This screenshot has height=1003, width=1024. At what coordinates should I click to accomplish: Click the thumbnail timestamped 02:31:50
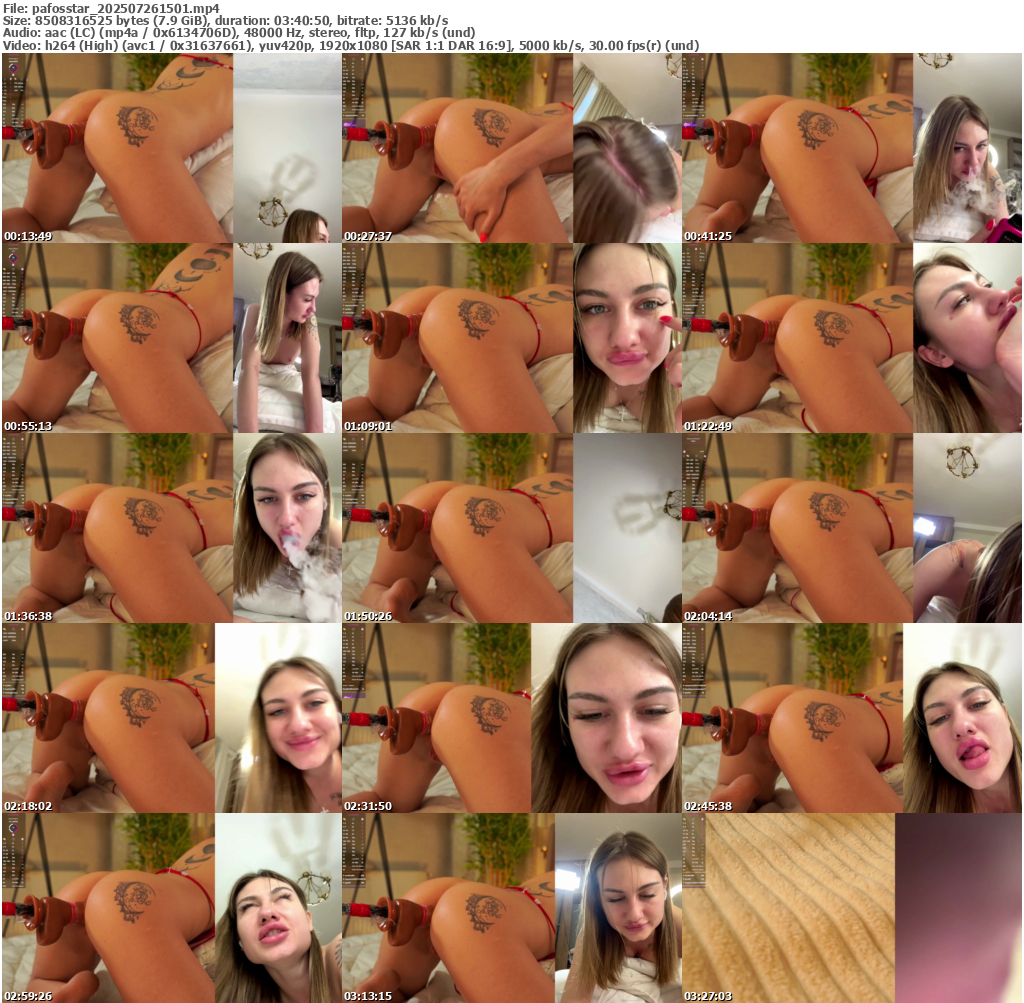coord(511,718)
